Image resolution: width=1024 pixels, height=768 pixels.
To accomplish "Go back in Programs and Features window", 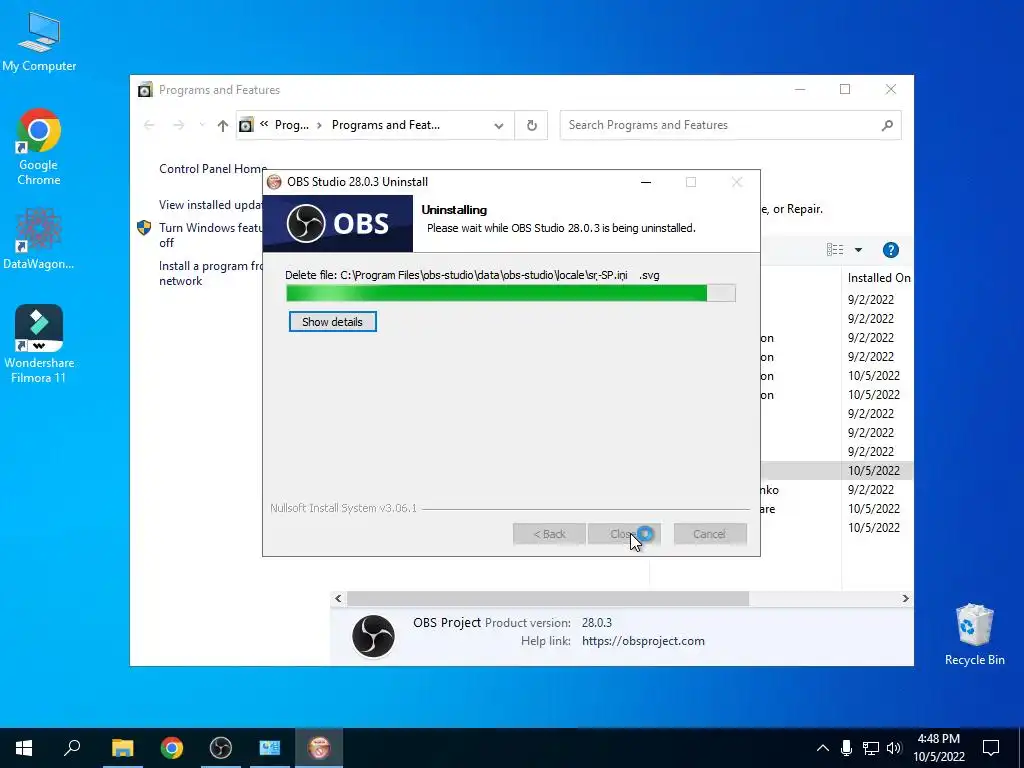I will pyautogui.click(x=149, y=125).
